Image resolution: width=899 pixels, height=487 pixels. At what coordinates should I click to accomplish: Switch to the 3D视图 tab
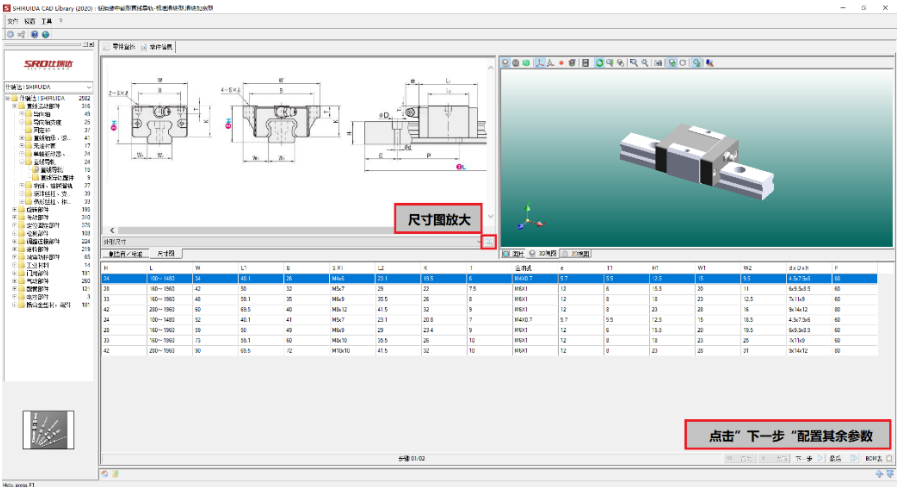tap(544, 254)
